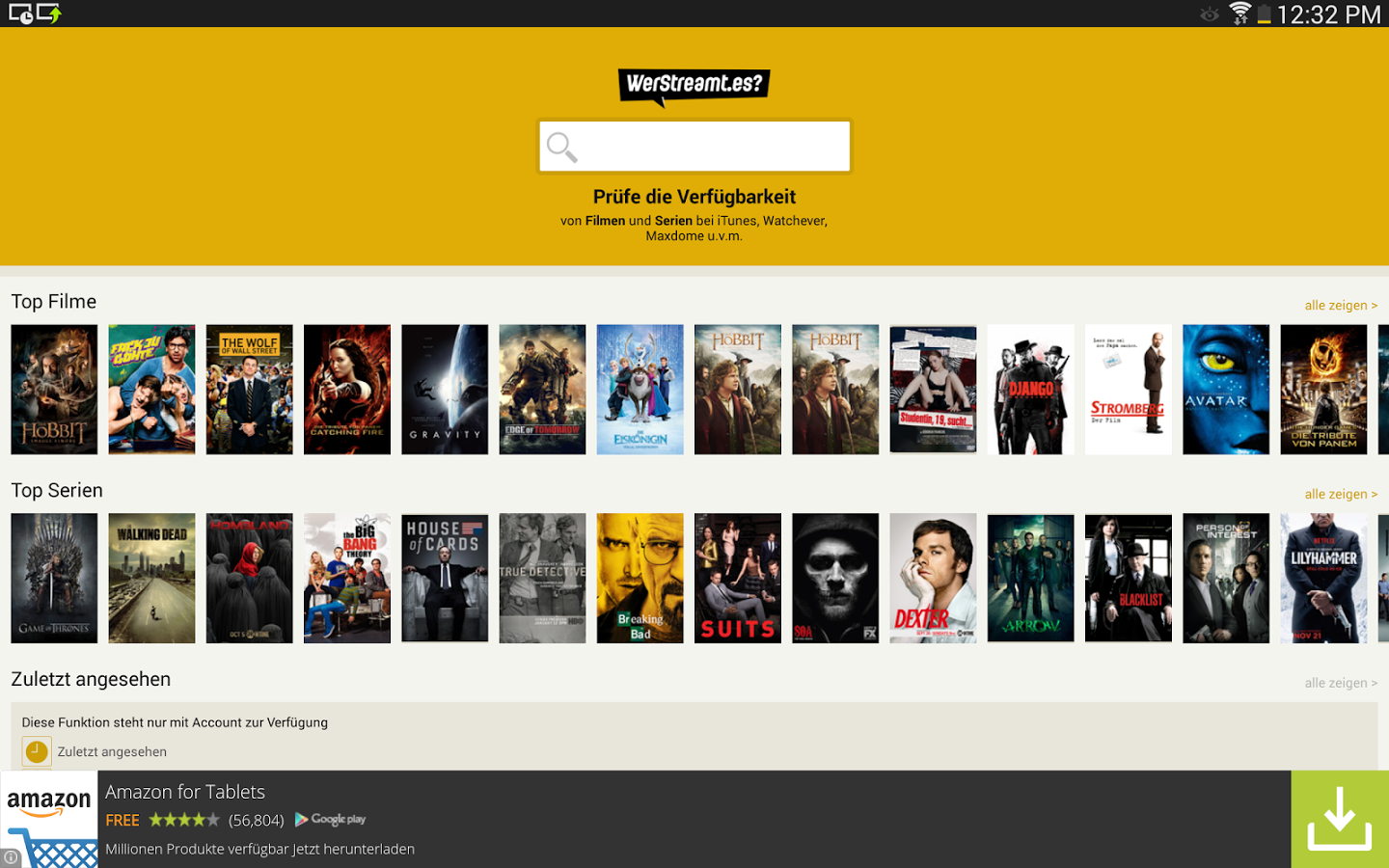The height and width of the screenshot is (868, 1389).
Task: Select the True Detective poster
Action: (542, 579)
